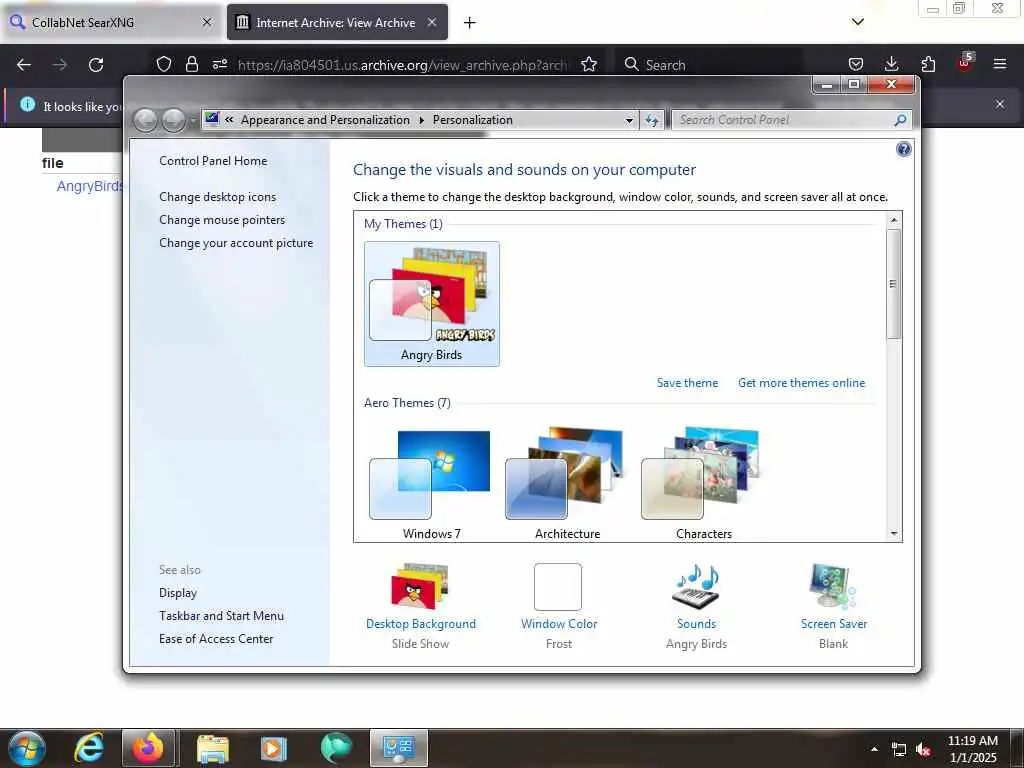Launch Internet Explorer from the taskbar

click(x=89, y=748)
